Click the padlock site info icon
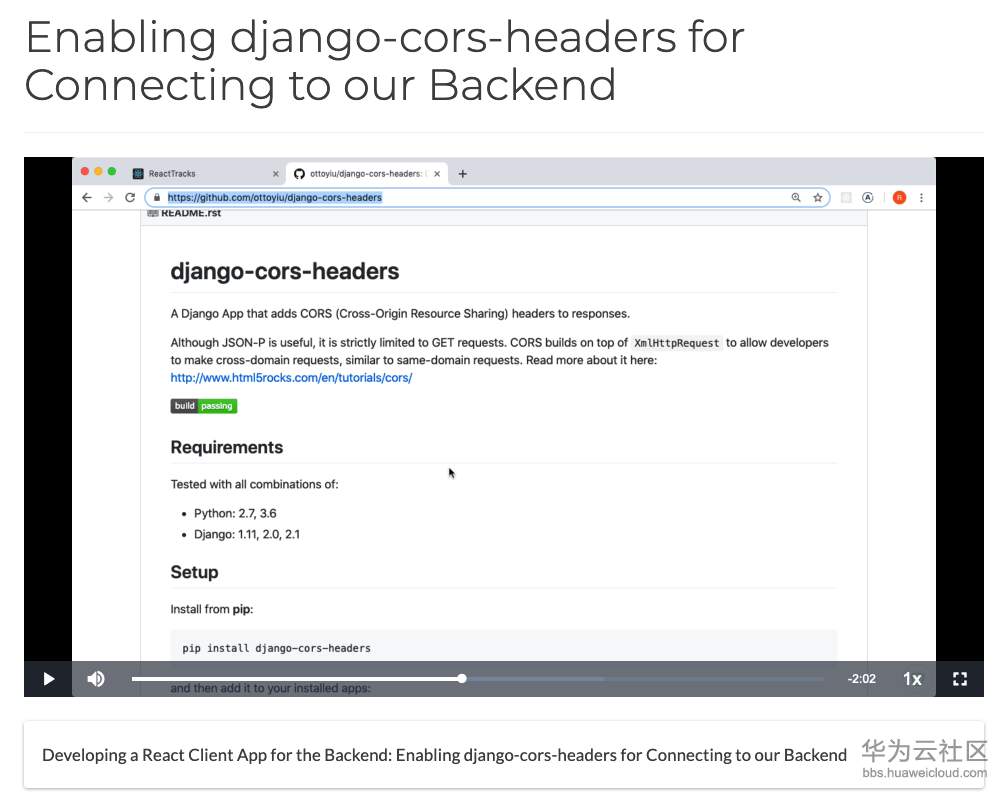The image size is (1008, 798). [157, 197]
